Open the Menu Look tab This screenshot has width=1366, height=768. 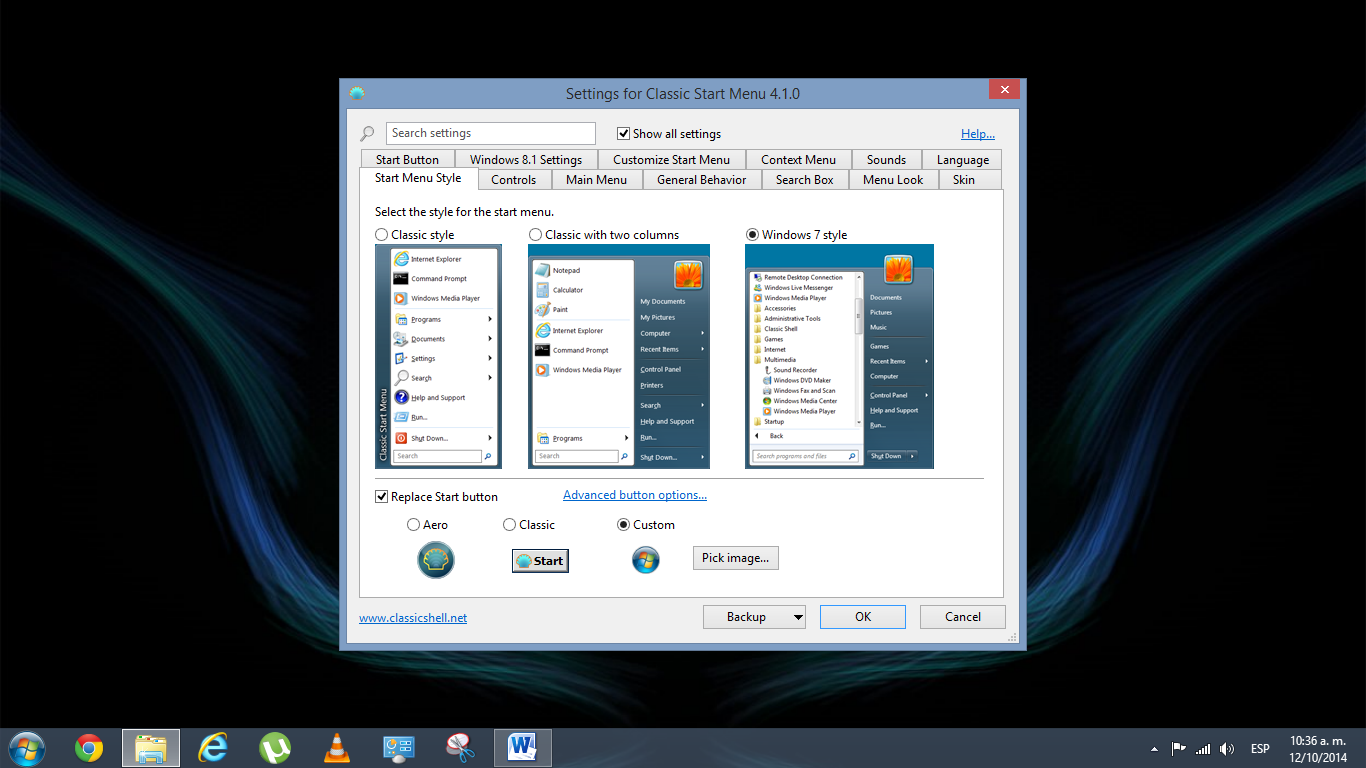click(893, 180)
